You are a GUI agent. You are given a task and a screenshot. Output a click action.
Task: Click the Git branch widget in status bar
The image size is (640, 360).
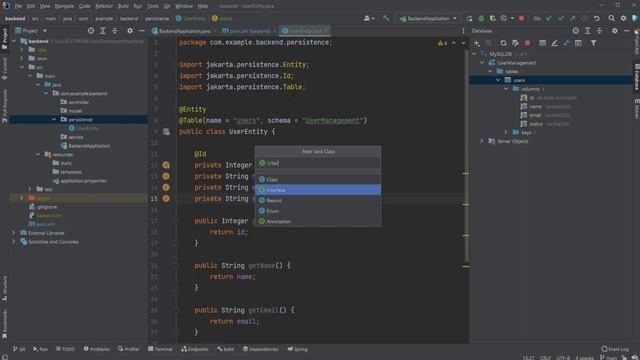point(609,358)
